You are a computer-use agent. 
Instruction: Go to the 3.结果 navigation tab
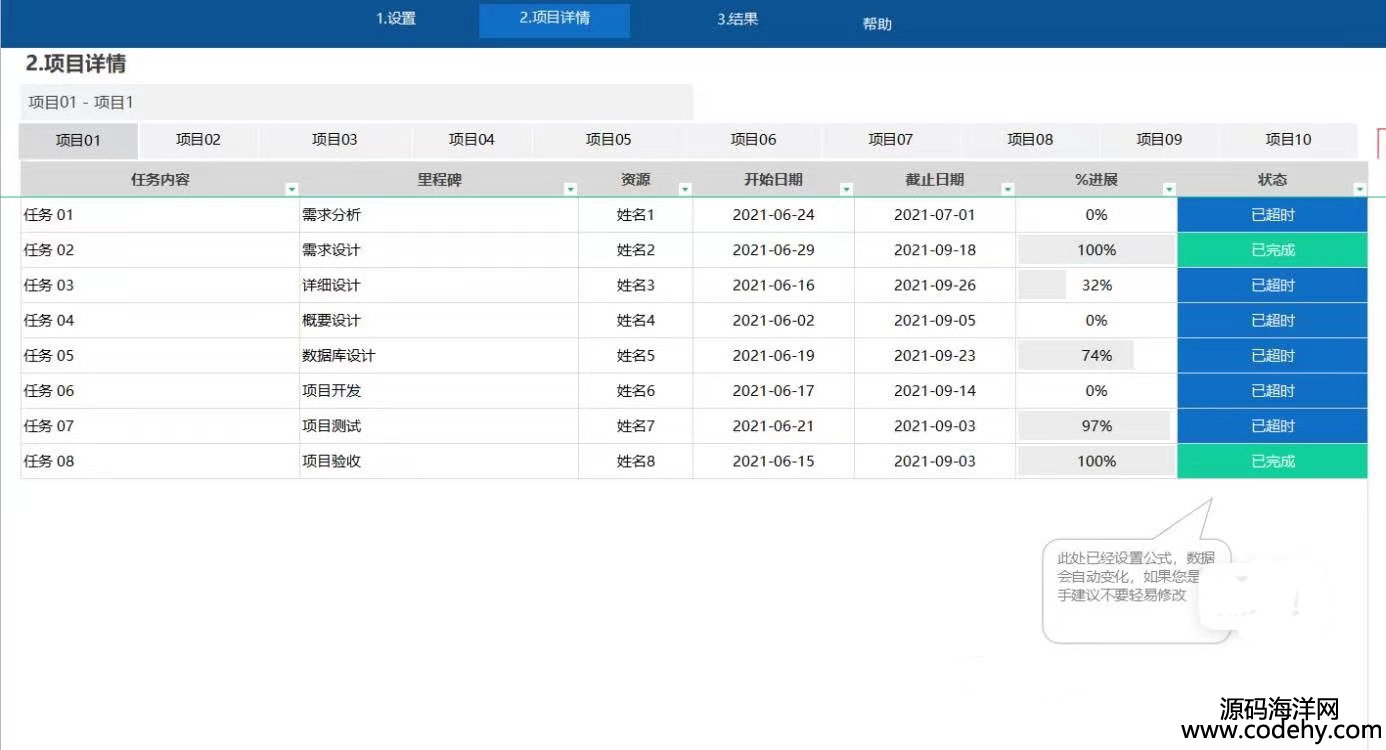point(737,19)
